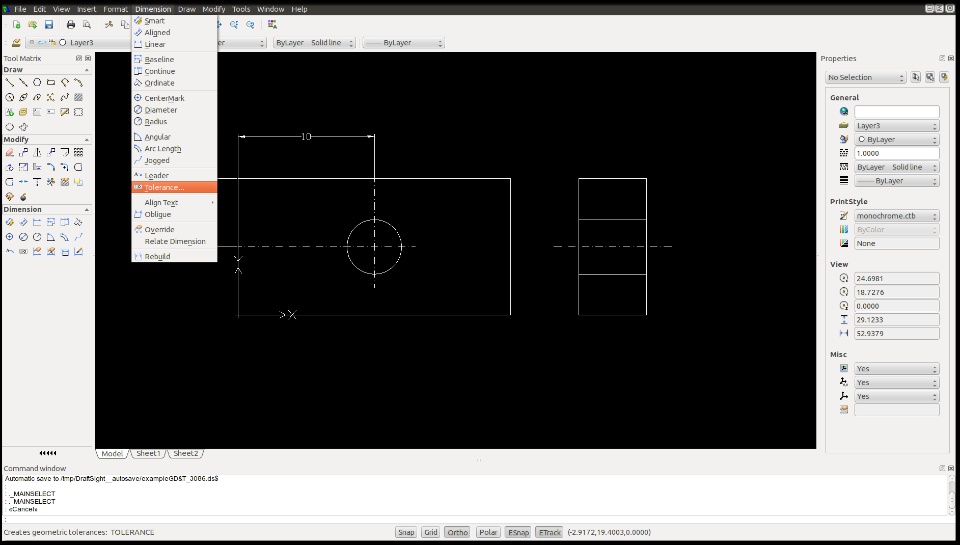Viewport: 960px width, 545px height.
Task: Click the Print Preview toolbar icon
Action: 87,24
